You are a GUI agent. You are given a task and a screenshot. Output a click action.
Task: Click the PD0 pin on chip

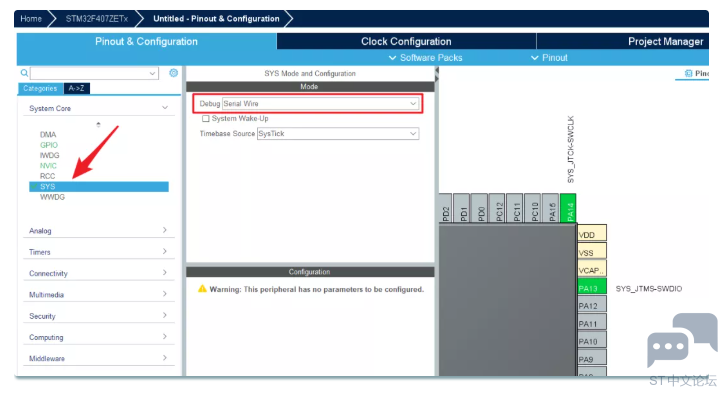point(480,208)
